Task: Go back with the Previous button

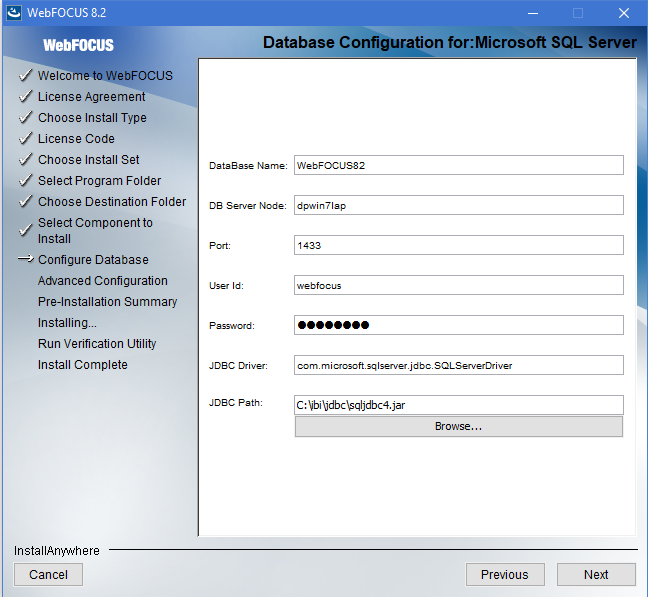Action: tap(505, 575)
